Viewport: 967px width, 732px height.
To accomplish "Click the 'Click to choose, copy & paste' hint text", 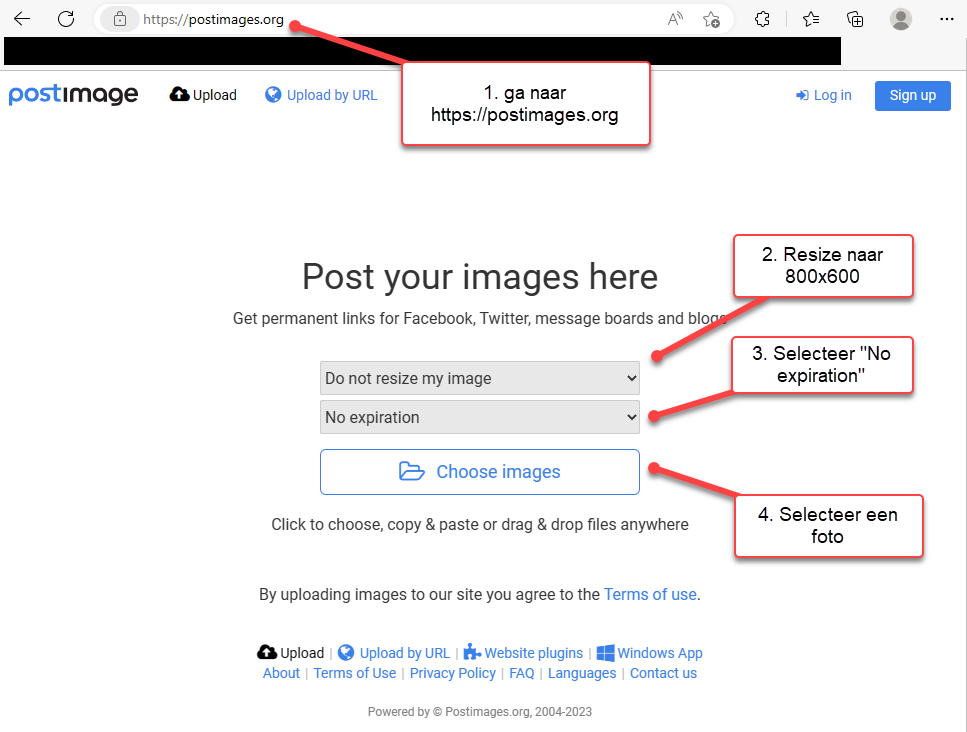I will [x=480, y=525].
